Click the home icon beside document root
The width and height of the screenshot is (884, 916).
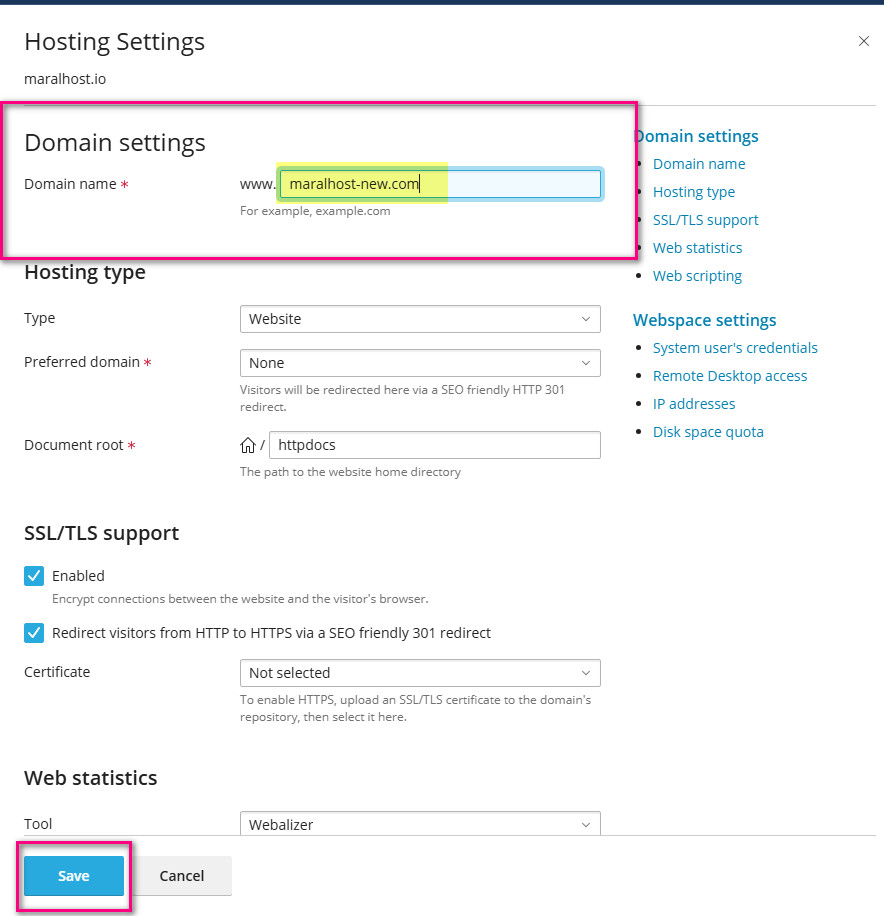[248, 446]
